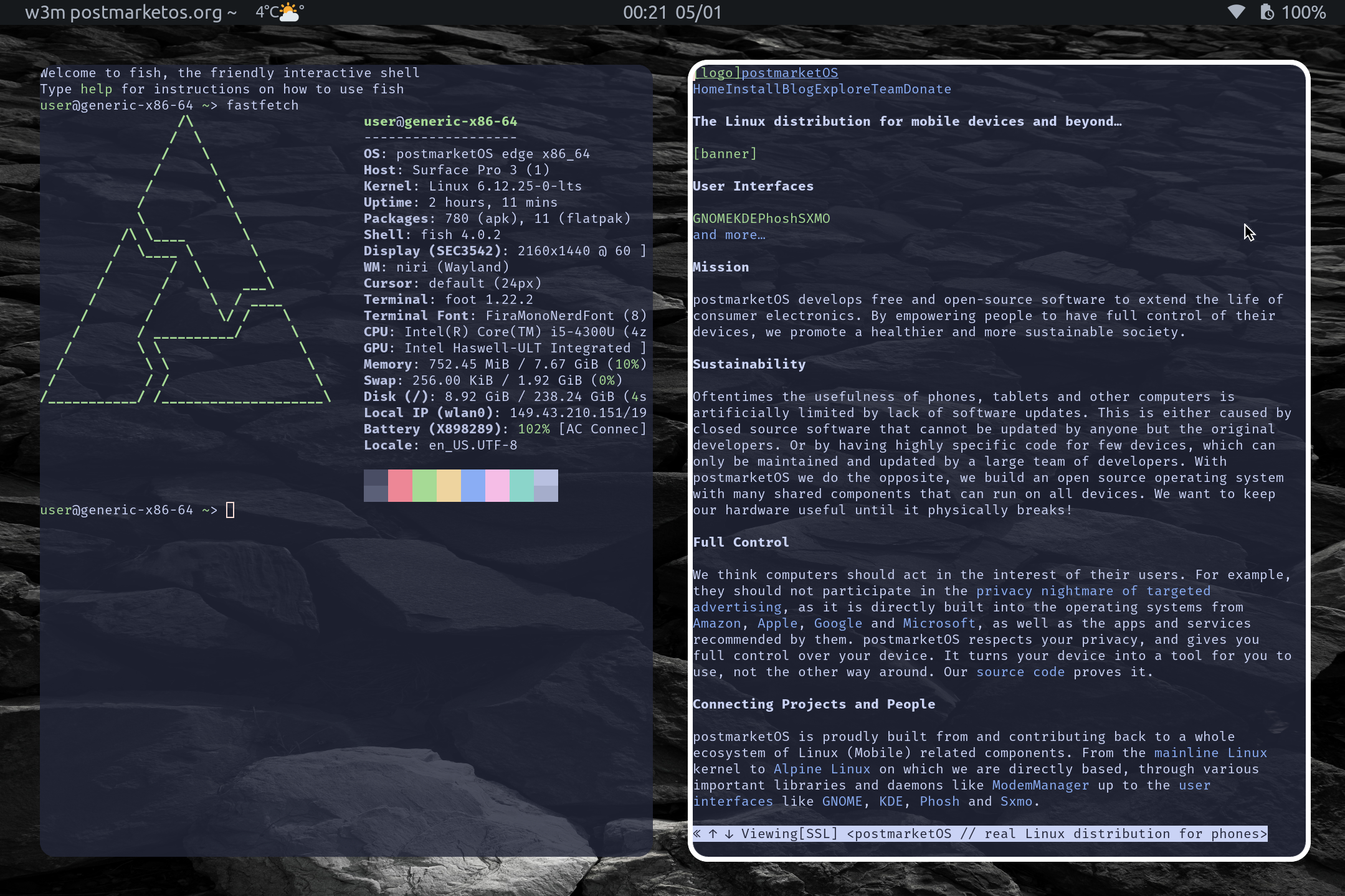Screen dimensions: 1345x896
Task: Click the 'WM: niri (Wayland)' line
Action: (437, 267)
